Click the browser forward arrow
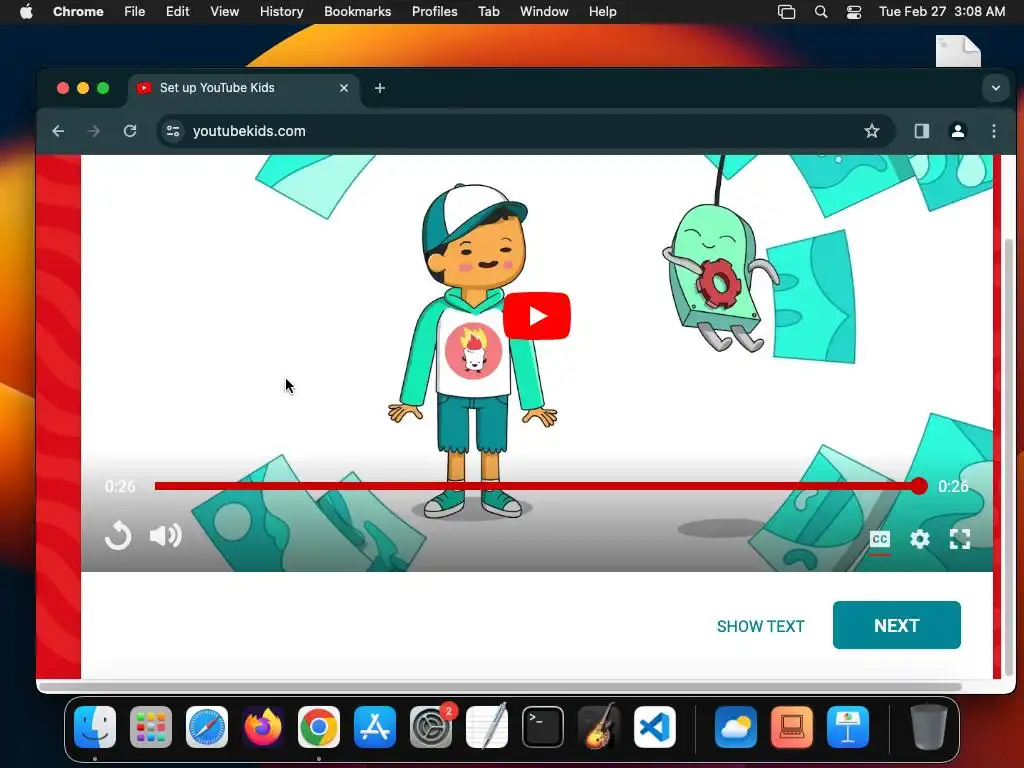Screen dimensions: 1024x768 94,131
